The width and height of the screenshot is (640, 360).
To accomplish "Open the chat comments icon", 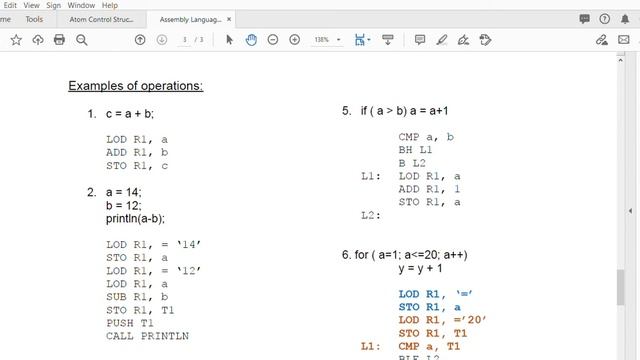I will [584, 19].
